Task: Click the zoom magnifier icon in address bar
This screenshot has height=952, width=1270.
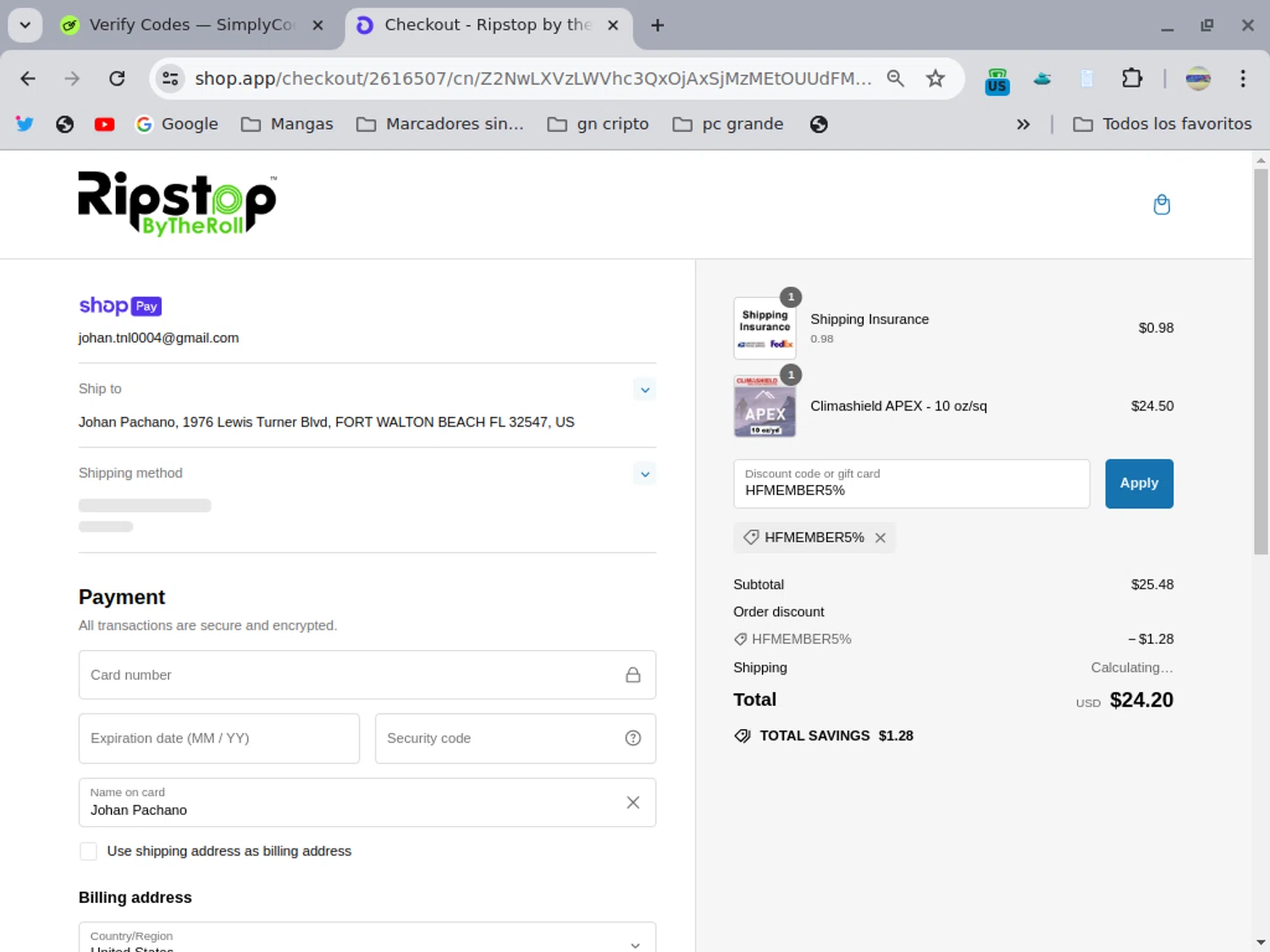Action: (895, 79)
